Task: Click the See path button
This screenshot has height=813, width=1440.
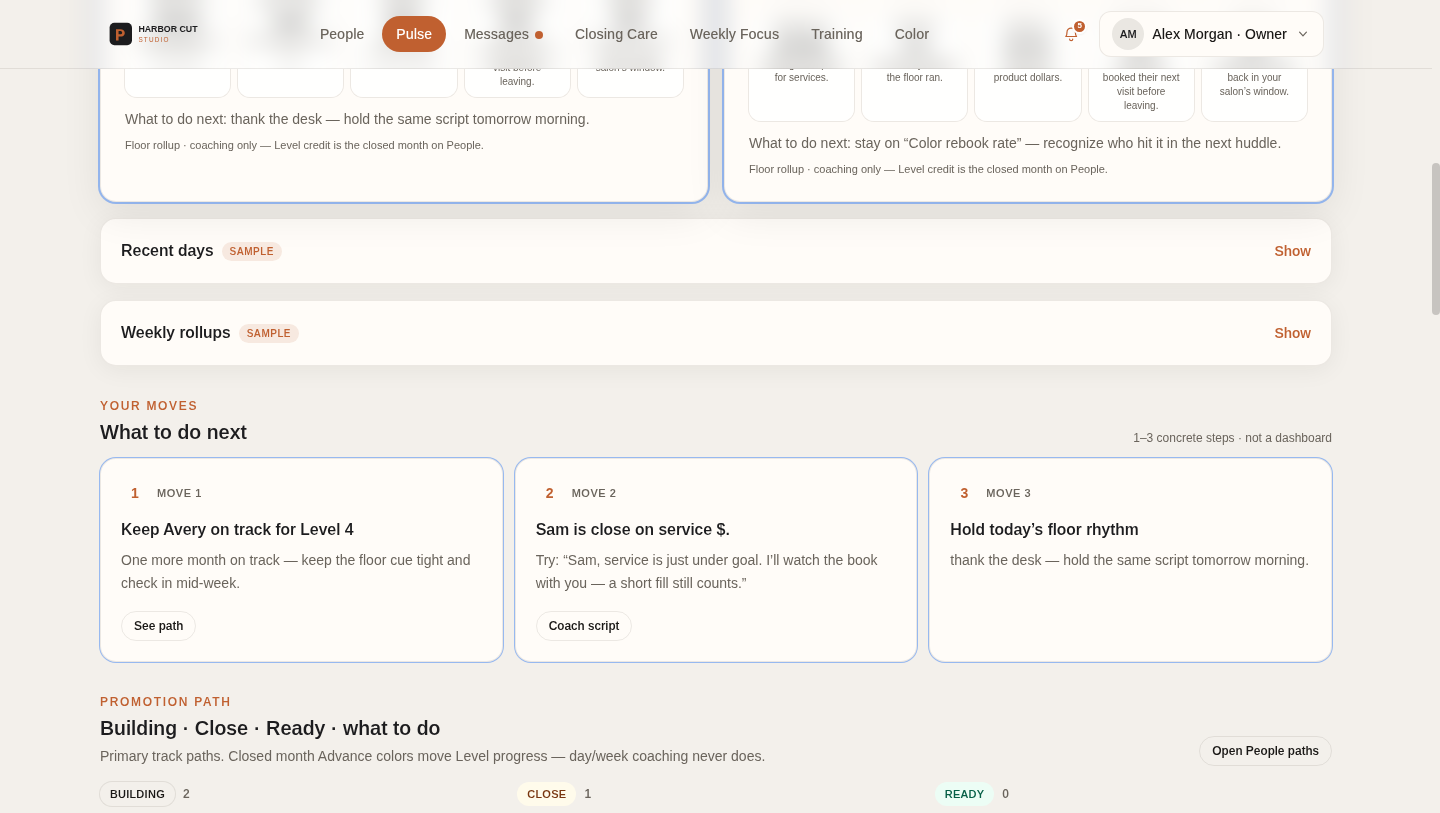Action: (158, 626)
